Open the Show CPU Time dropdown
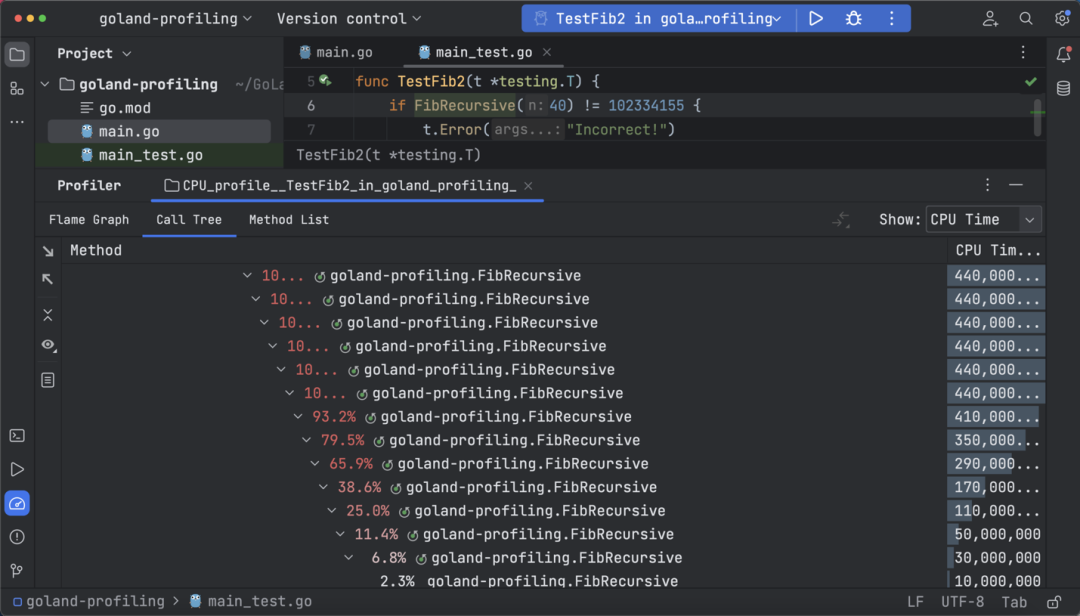The image size is (1080, 616). click(x=983, y=220)
